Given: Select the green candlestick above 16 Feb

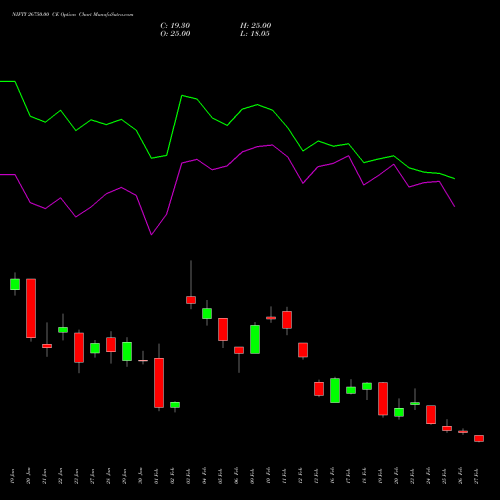Looking at the screenshot, I should 335,390.
